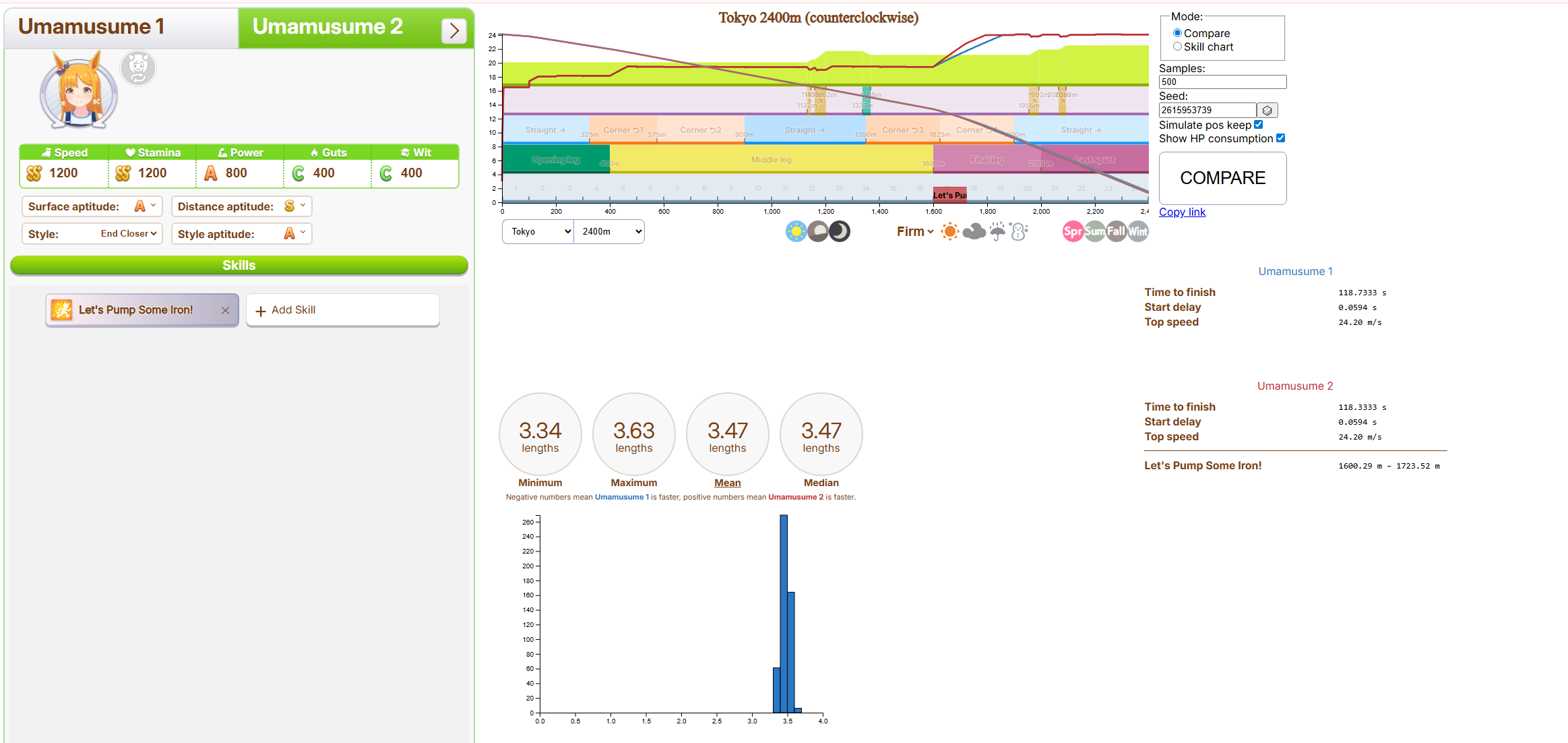Remove the Let's Pump Some Iron skill

tap(225, 310)
